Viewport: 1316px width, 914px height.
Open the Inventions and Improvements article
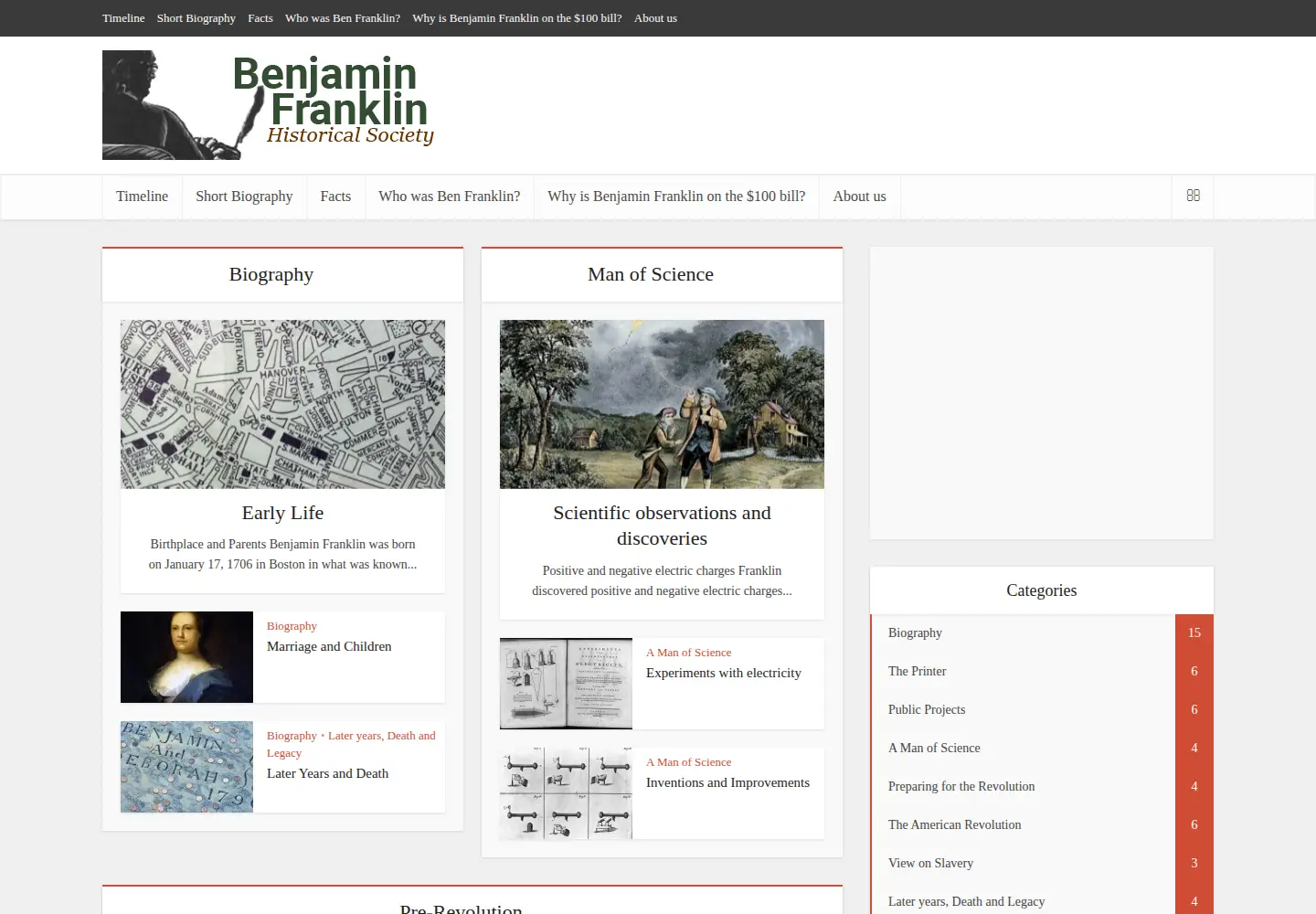tap(727, 782)
